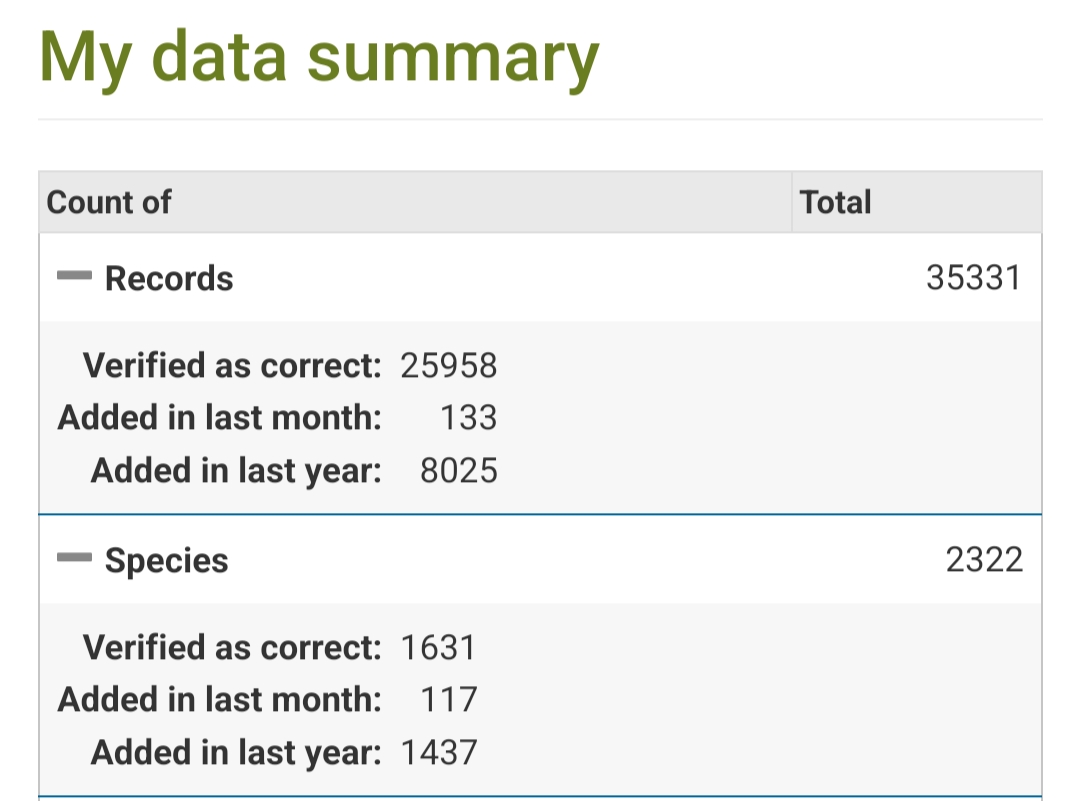Select the Species total 2322
1080x801 pixels.
[984, 560]
